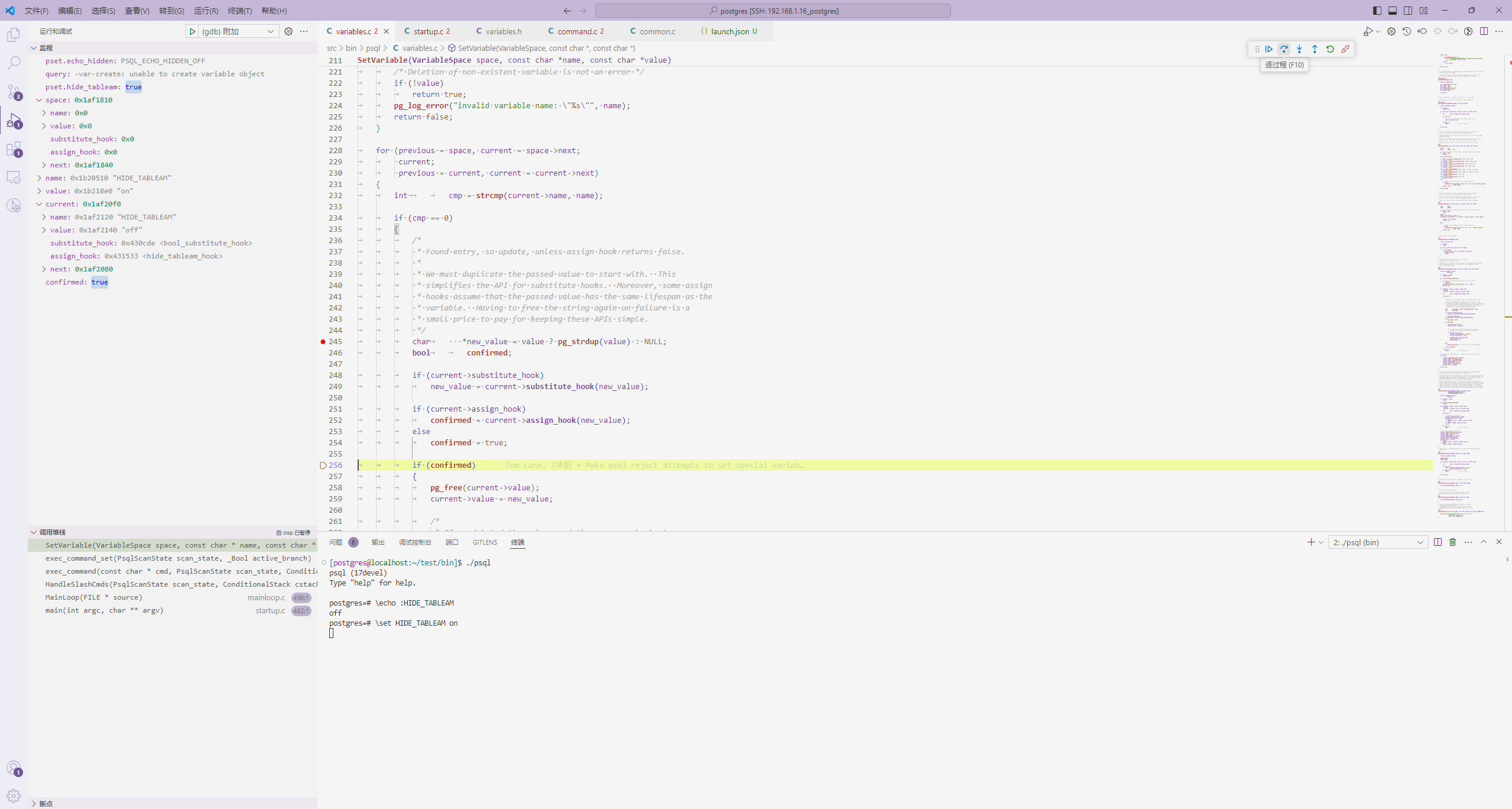Open the GITLENS panel tab
The width and height of the screenshot is (1512, 809).
485,542
